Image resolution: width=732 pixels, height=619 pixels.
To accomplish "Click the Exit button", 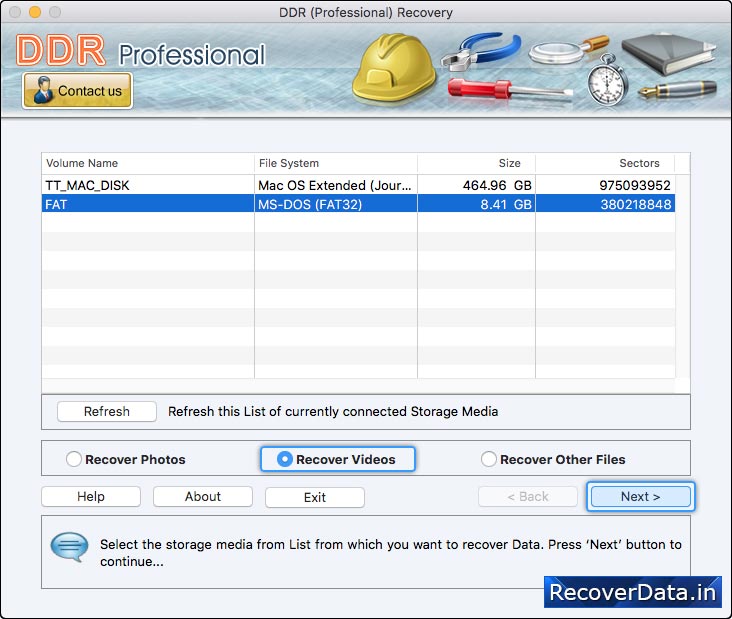I will (x=315, y=497).
